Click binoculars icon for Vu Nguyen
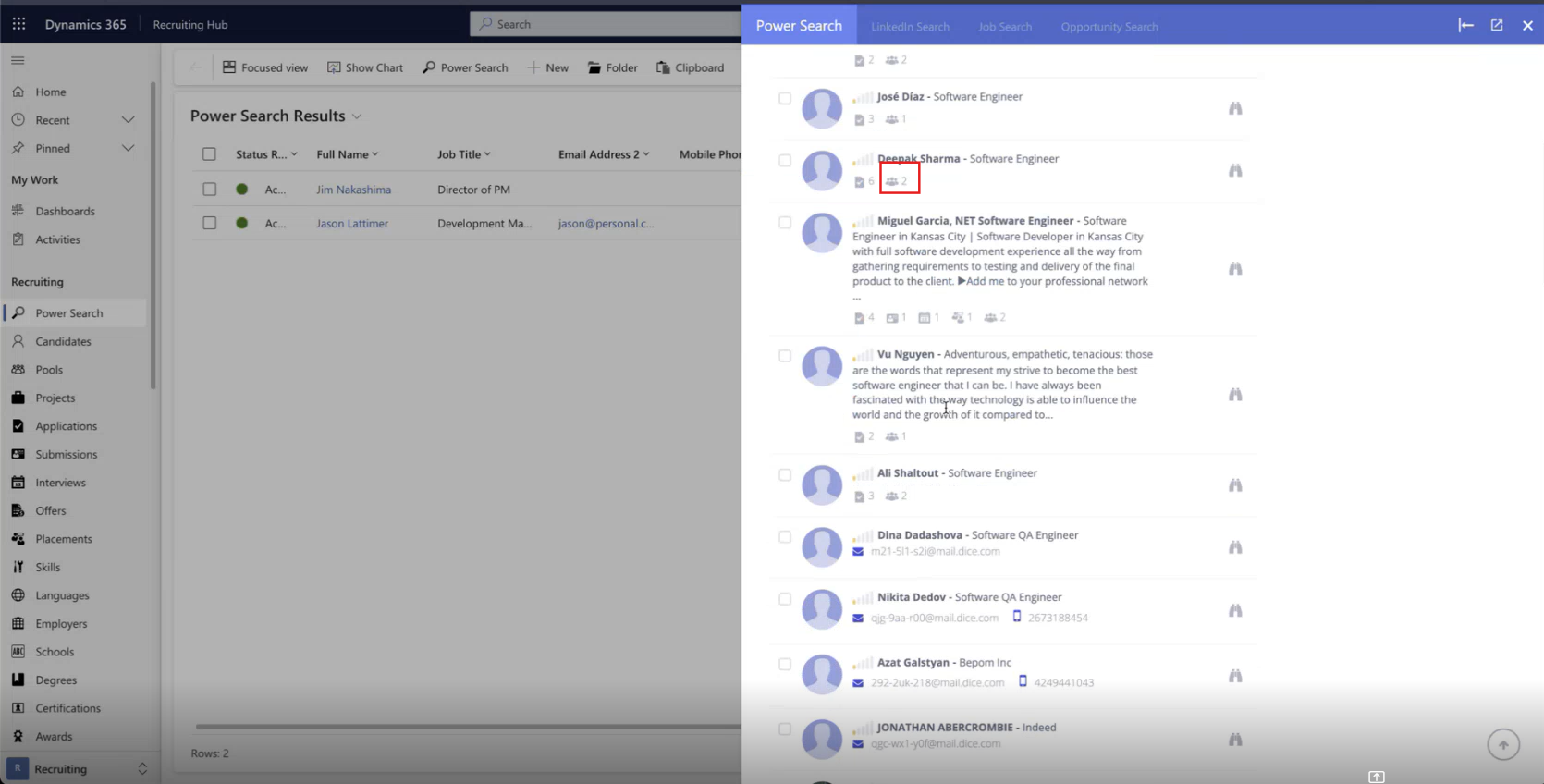 [1234, 394]
